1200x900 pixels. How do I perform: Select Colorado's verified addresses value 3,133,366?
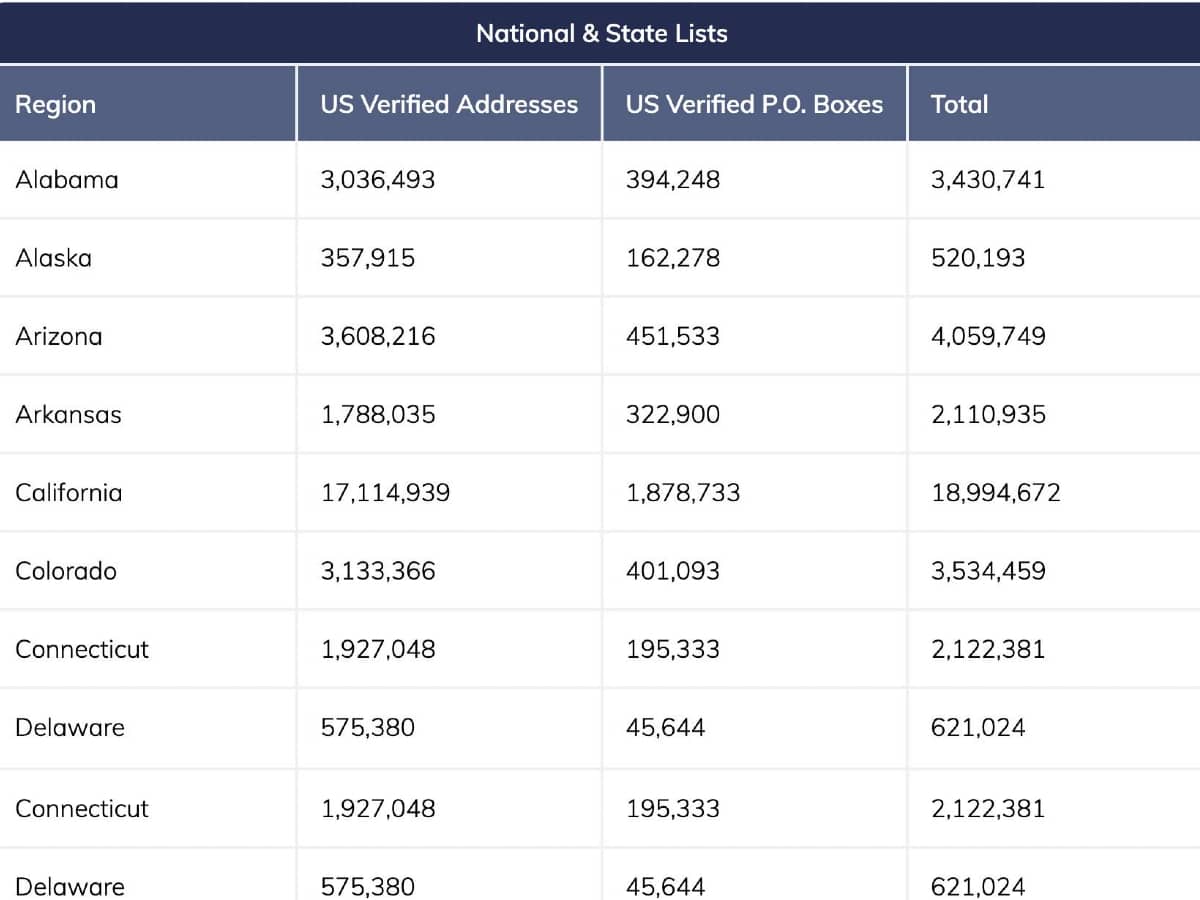[x=378, y=571]
